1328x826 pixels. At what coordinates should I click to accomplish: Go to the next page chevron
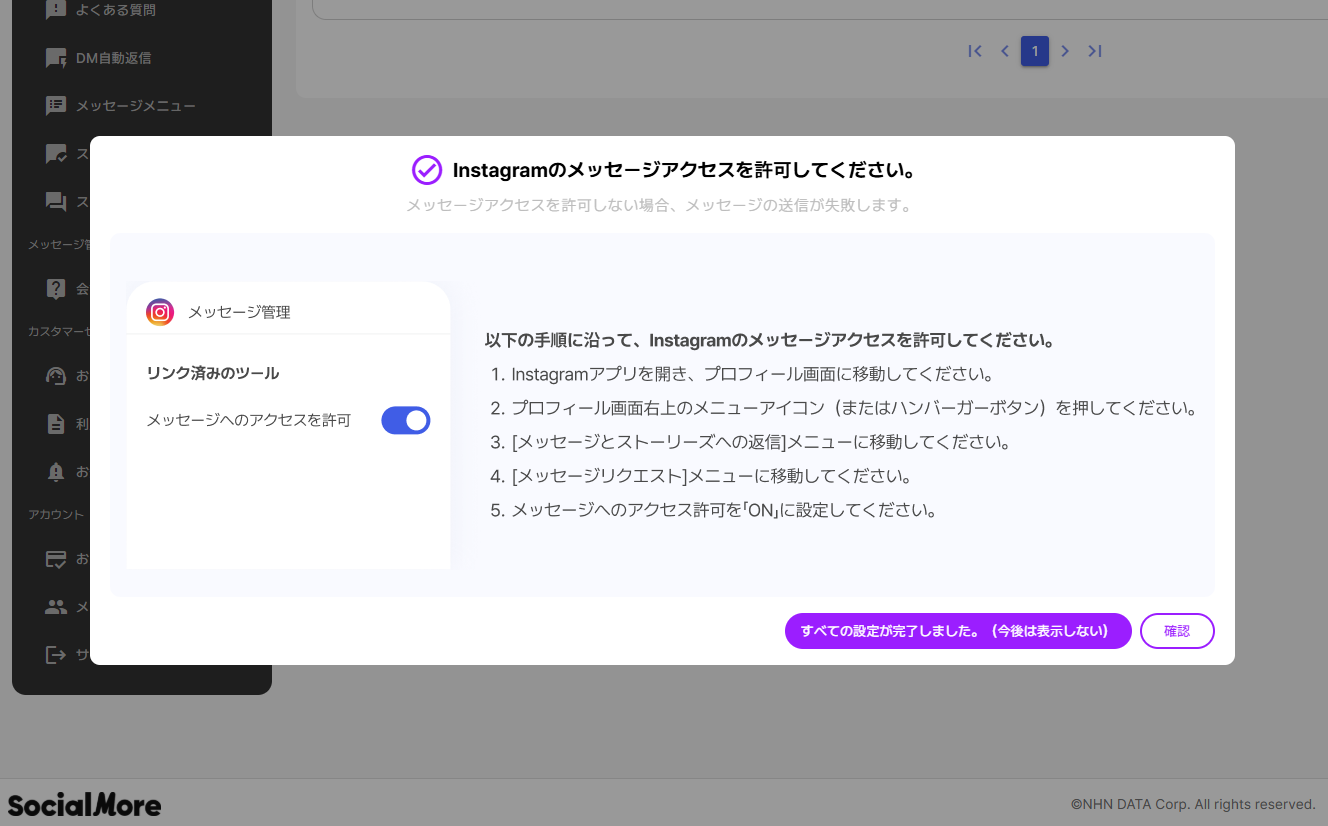1065,51
